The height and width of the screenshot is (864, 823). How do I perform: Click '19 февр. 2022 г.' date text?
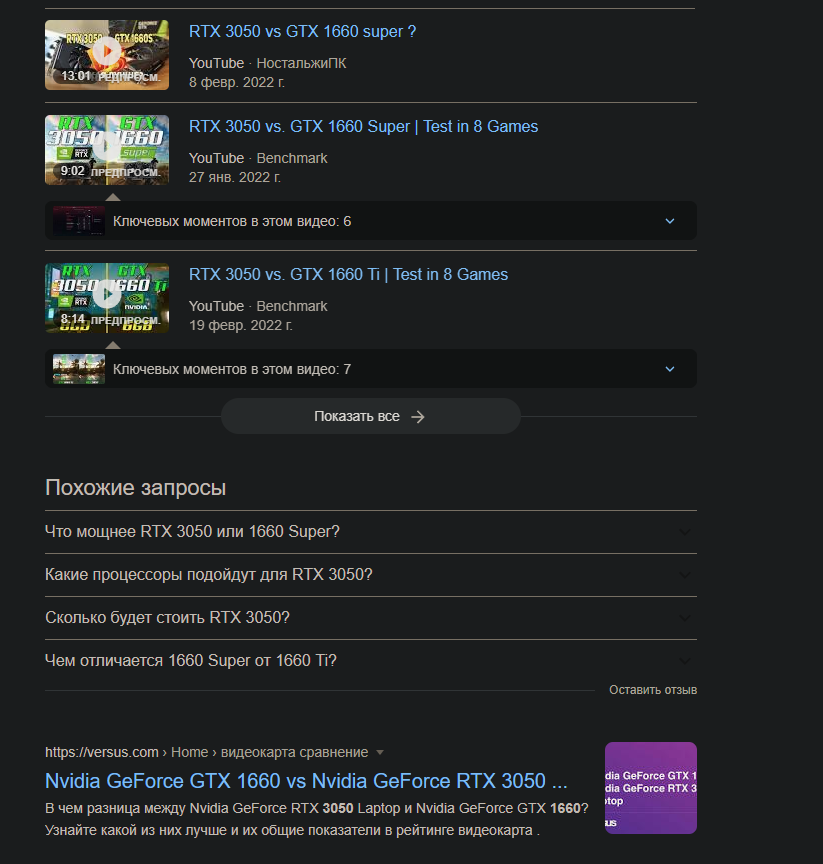tap(241, 325)
